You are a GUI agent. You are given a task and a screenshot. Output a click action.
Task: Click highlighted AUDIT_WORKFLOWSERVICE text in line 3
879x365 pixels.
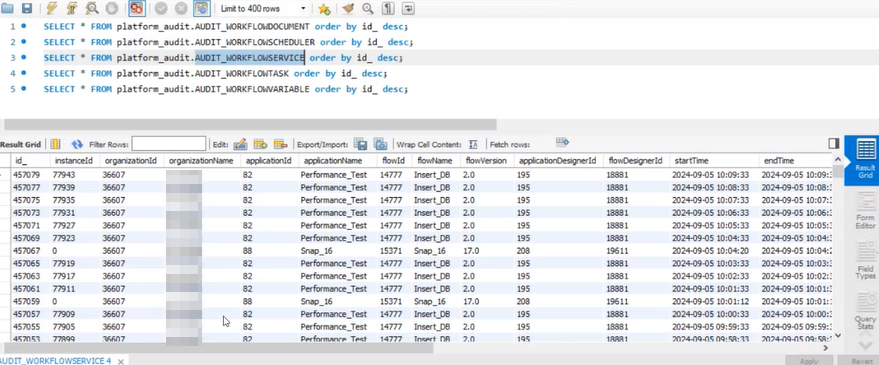(x=249, y=58)
